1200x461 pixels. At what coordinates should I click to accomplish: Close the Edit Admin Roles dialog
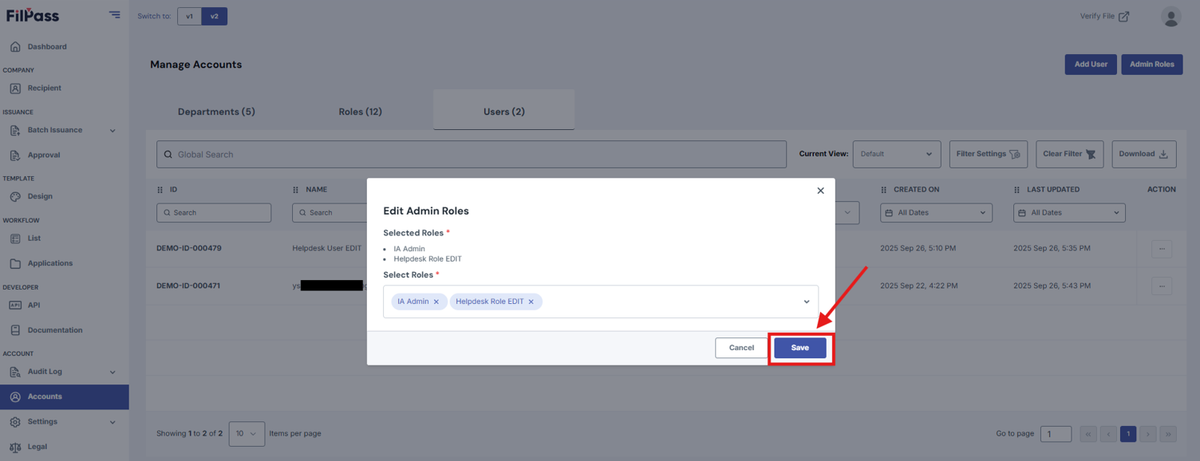coord(820,190)
